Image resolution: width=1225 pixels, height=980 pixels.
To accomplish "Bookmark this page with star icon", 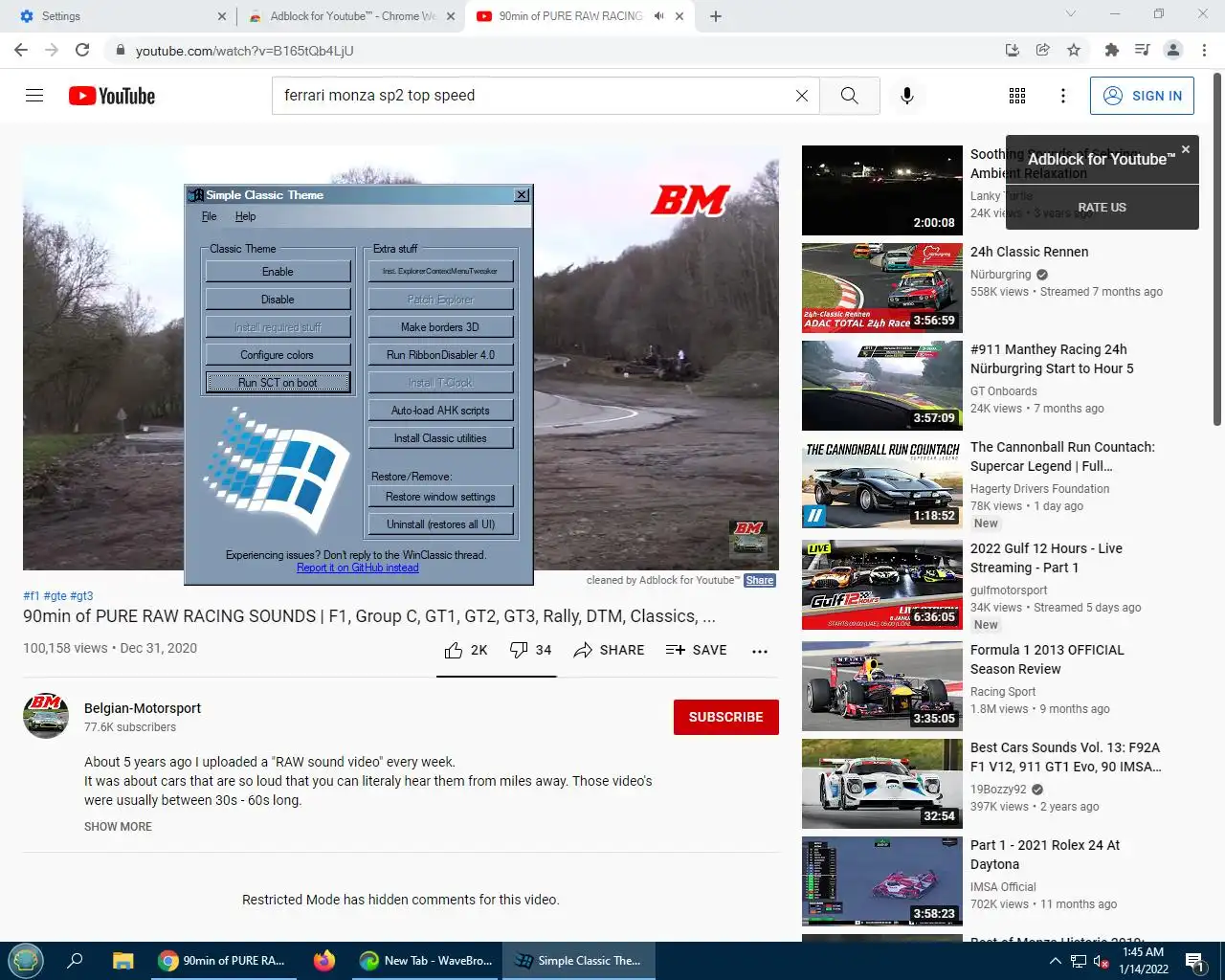I will [1074, 50].
